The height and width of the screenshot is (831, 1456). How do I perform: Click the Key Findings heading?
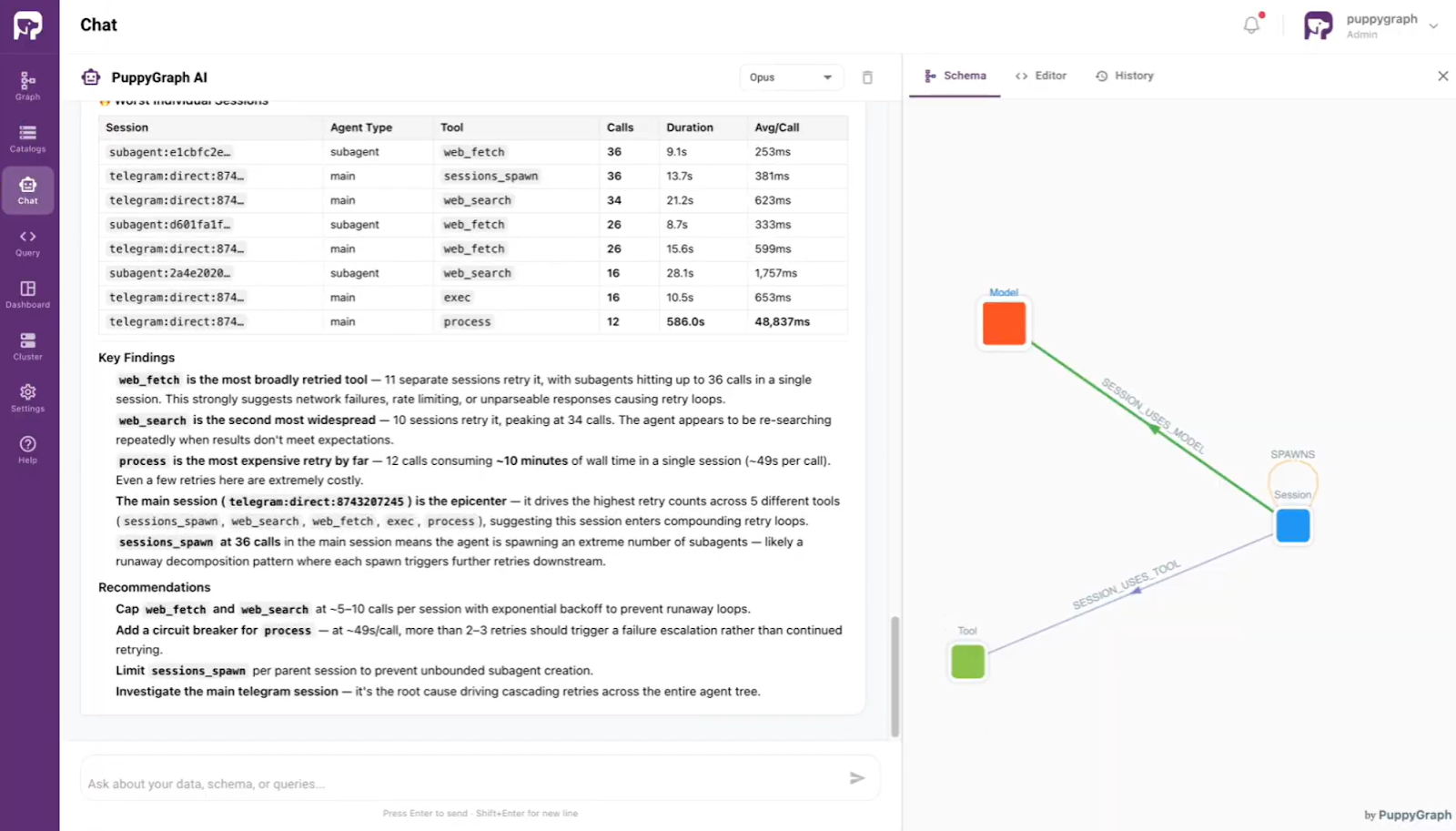[136, 358]
